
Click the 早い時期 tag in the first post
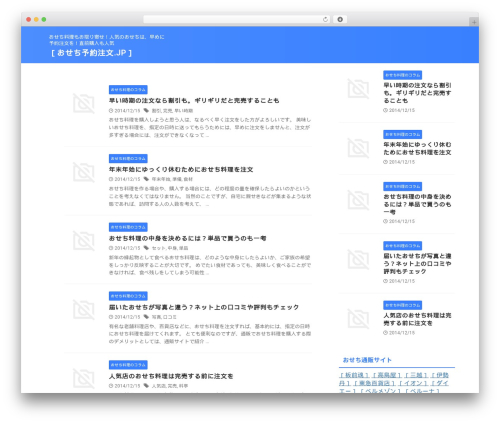click(184, 111)
